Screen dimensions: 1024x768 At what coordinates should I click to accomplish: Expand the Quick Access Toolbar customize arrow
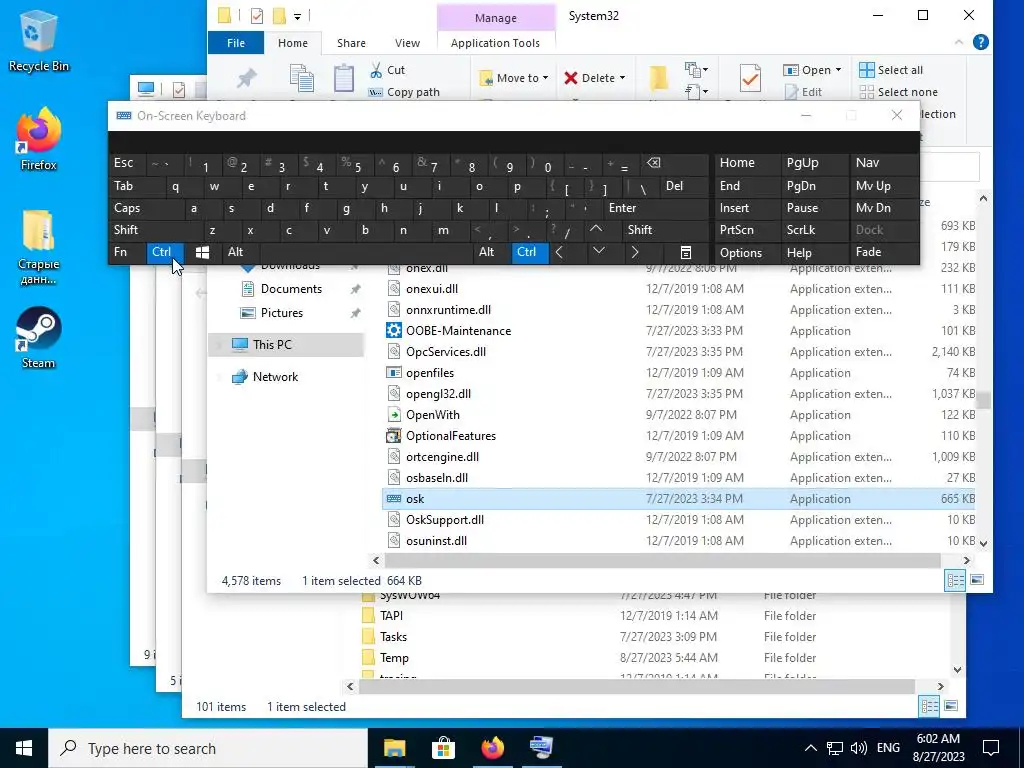click(x=297, y=16)
